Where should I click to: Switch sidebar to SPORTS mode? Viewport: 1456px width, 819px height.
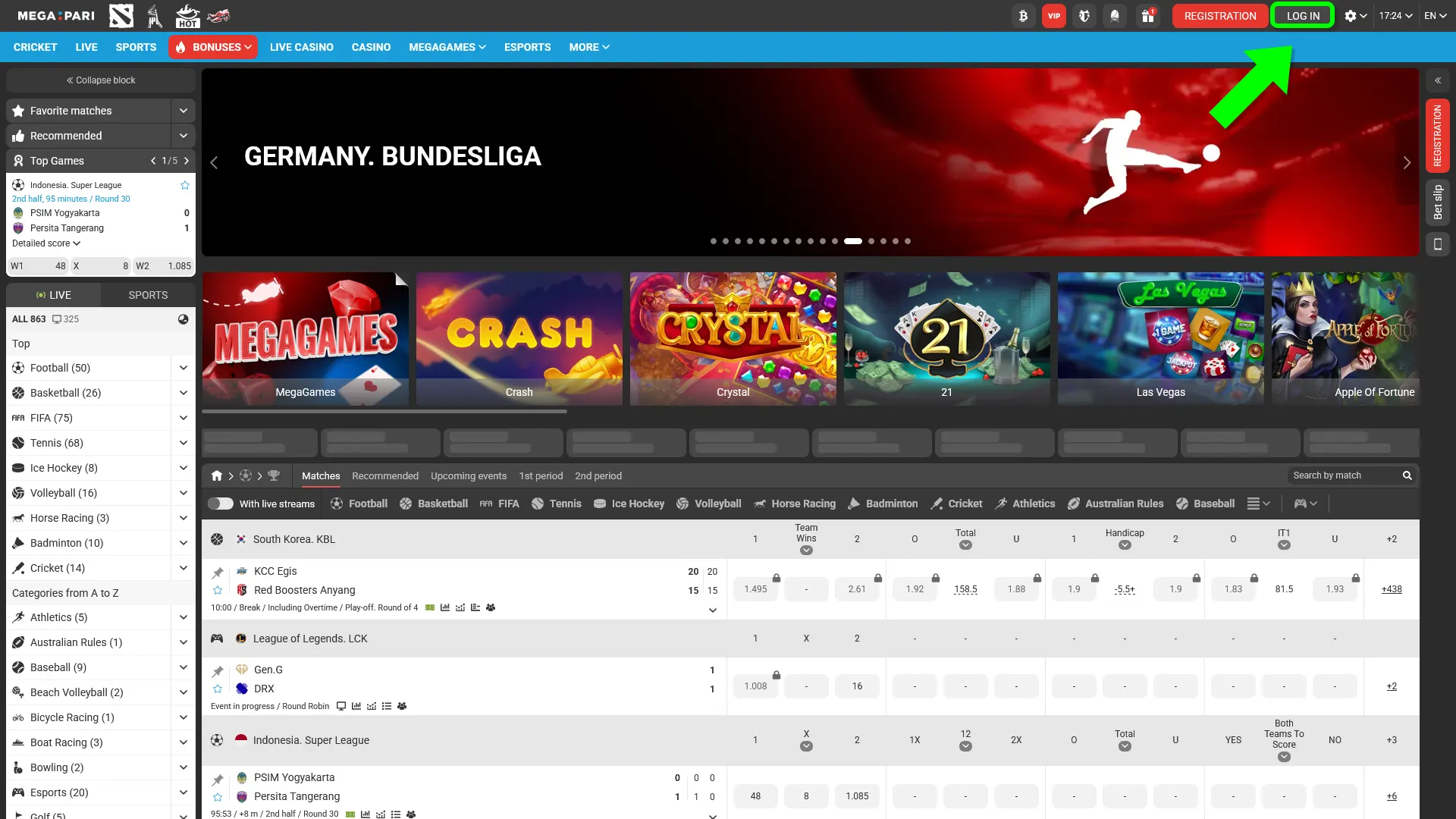coord(148,295)
